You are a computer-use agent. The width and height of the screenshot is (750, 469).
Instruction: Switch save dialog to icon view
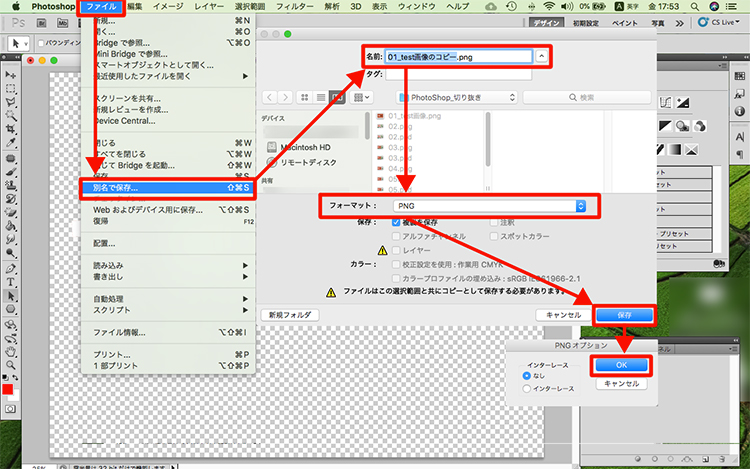pyautogui.click(x=304, y=98)
